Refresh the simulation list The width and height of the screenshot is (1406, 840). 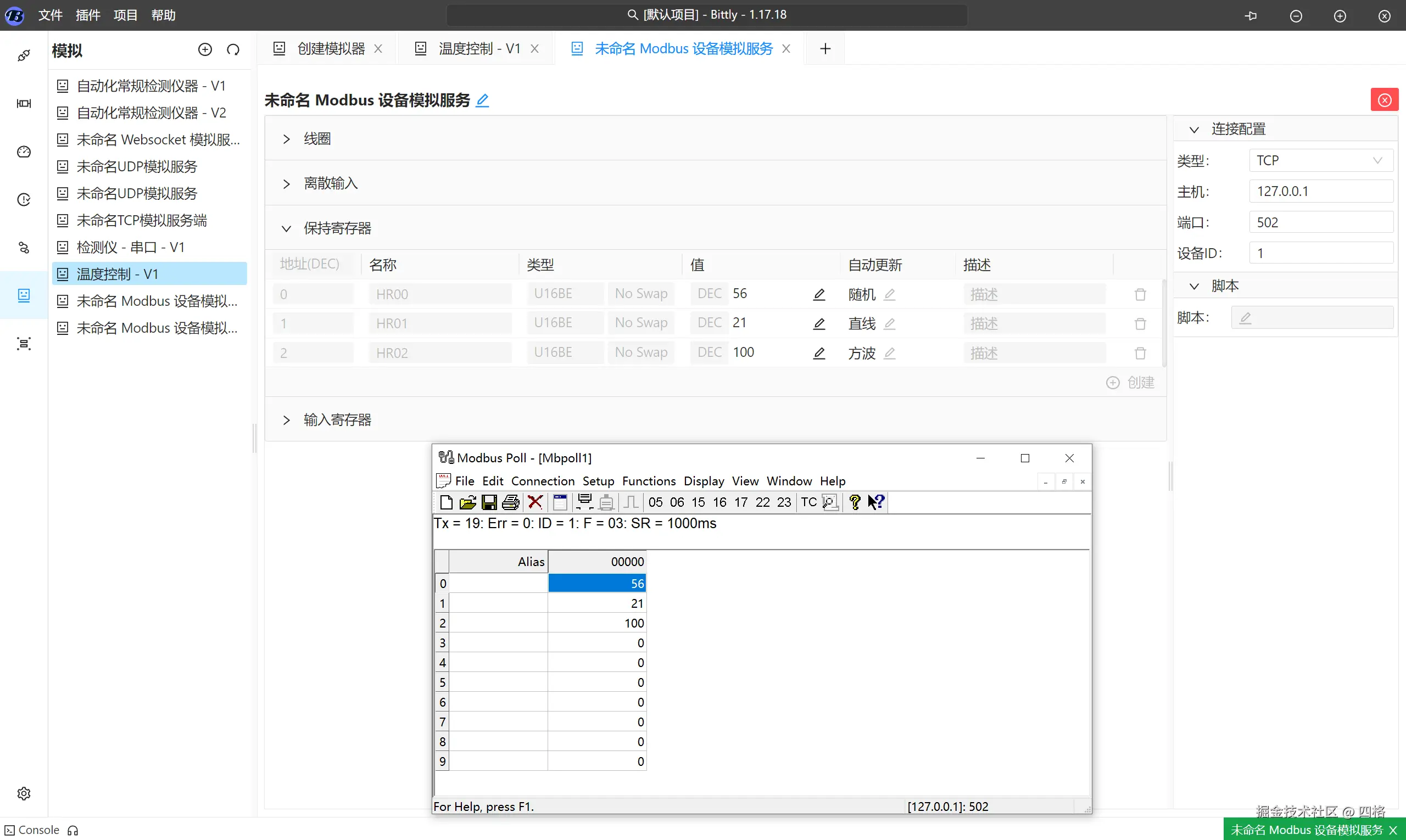point(233,50)
